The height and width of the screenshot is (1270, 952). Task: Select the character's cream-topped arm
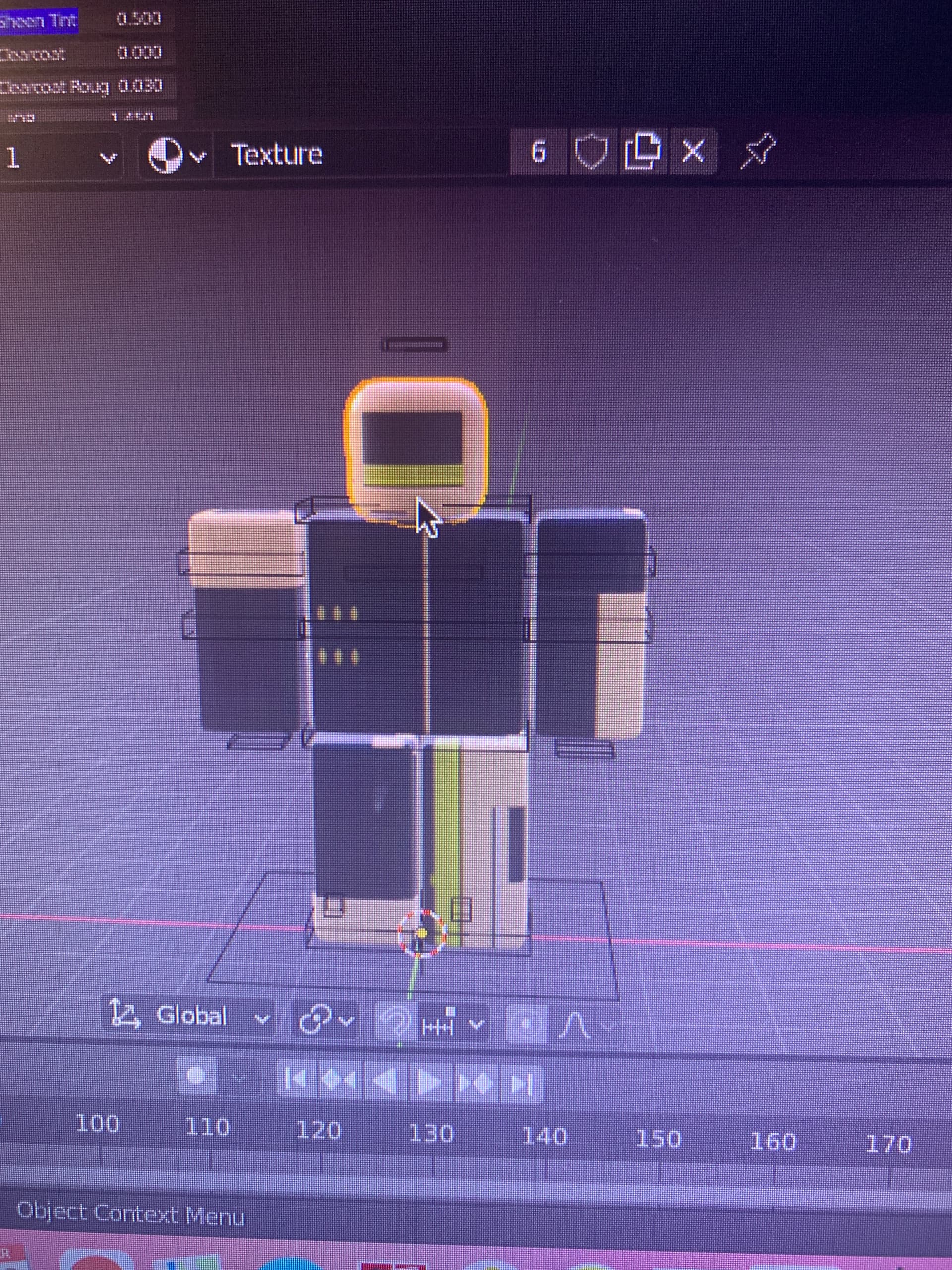pyautogui.click(x=247, y=620)
